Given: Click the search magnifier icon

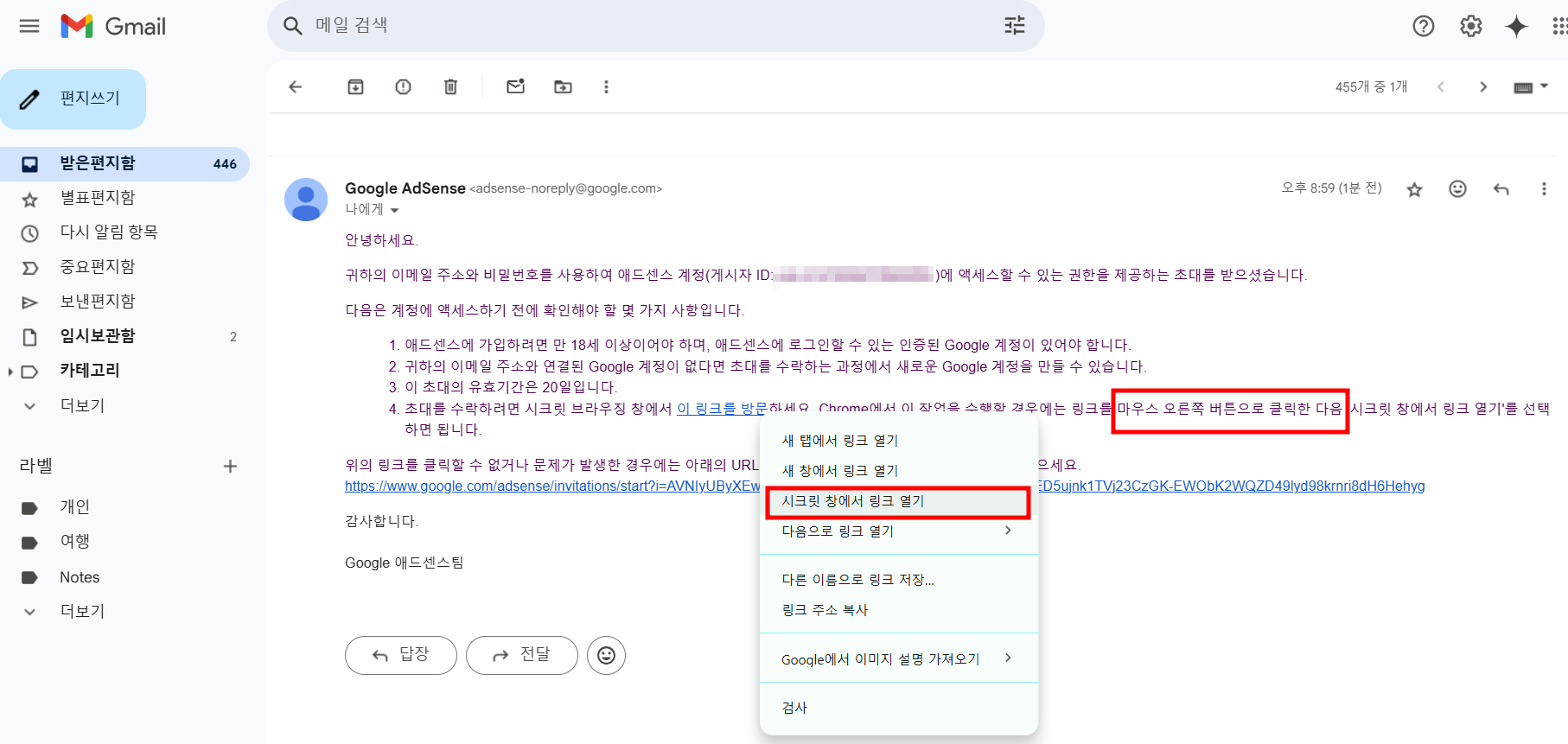Looking at the screenshot, I should pos(293,26).
